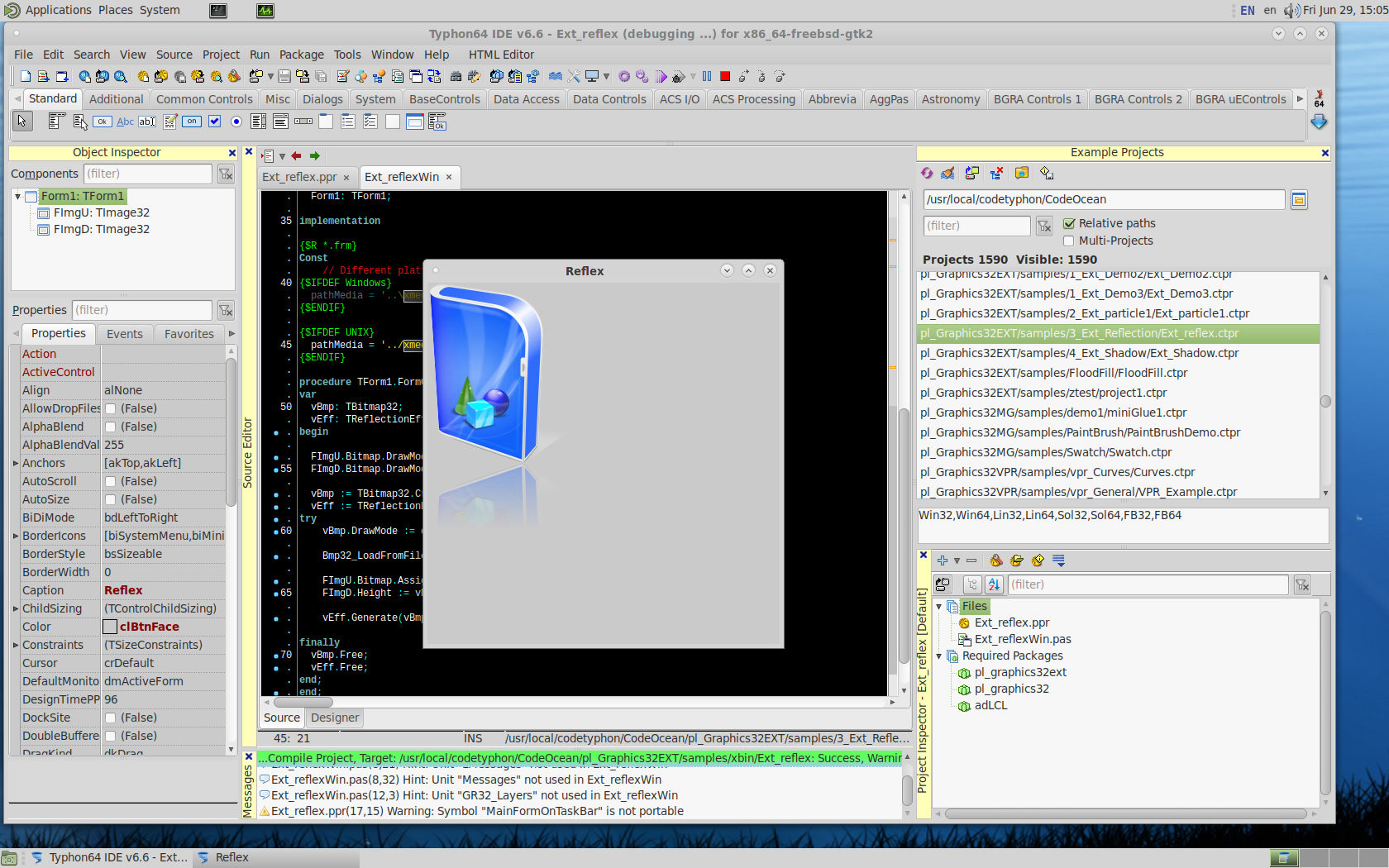Click the blue download arrow beside palette
Image resolution: width=1389 pixels, height=868 pixels.
pyautogui.click(x=1319, y=122)
